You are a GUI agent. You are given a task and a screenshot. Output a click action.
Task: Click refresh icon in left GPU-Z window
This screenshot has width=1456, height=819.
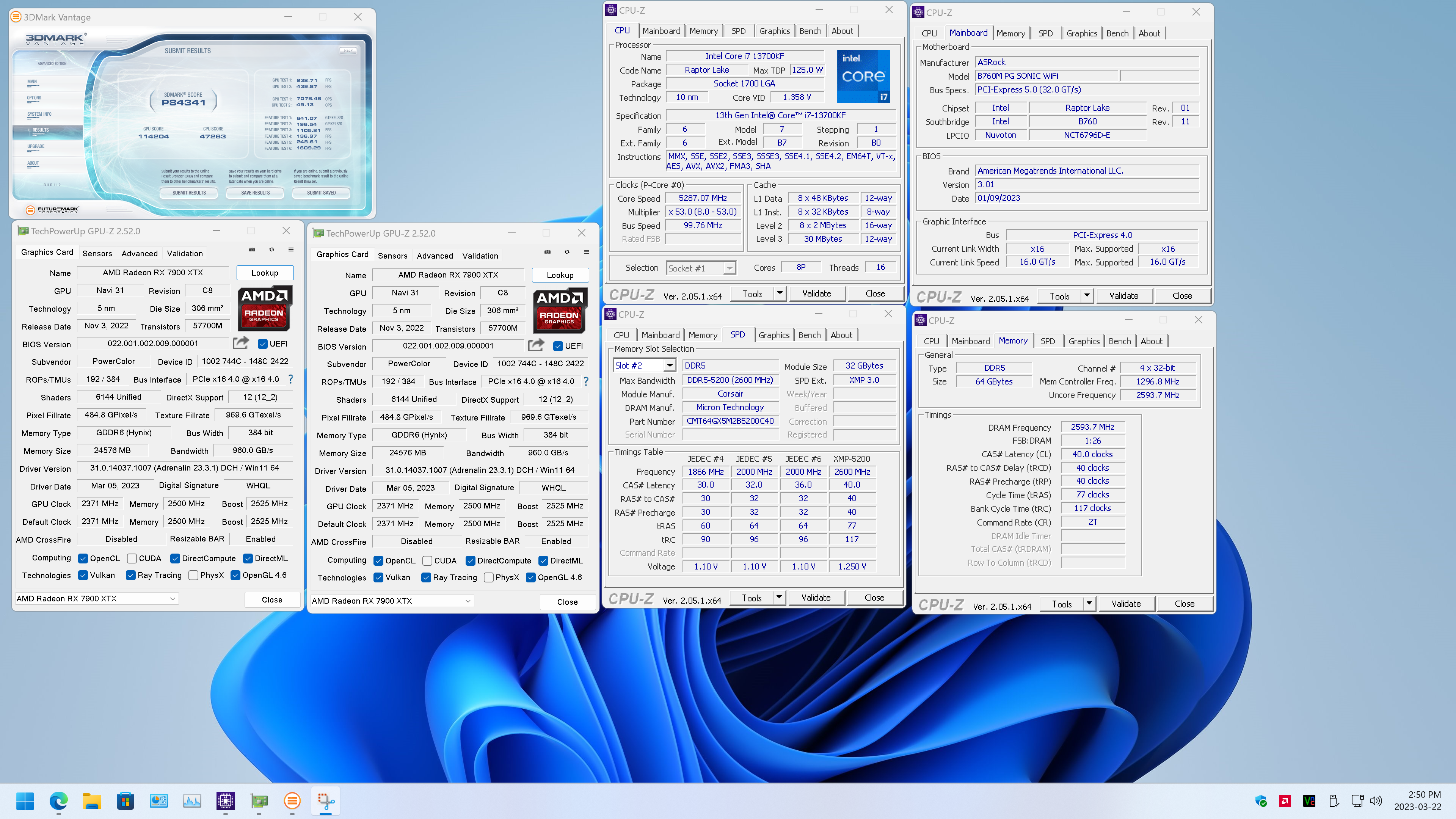(x=271, y=249)
